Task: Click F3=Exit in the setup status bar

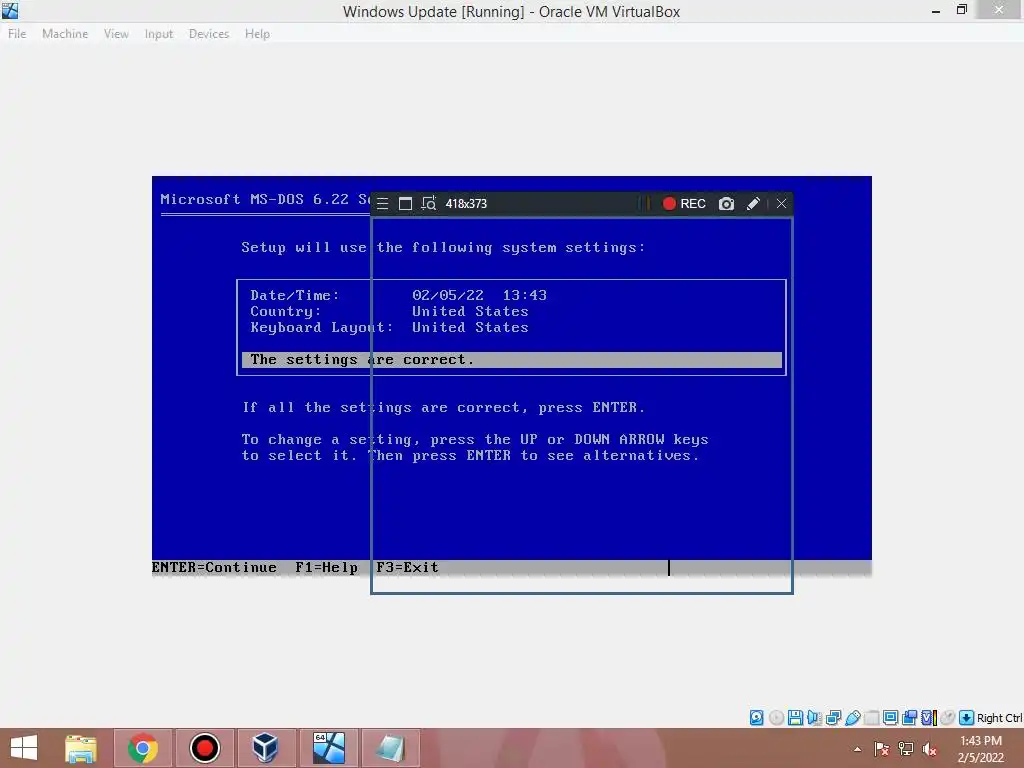Action: click(x=407, y=568)
